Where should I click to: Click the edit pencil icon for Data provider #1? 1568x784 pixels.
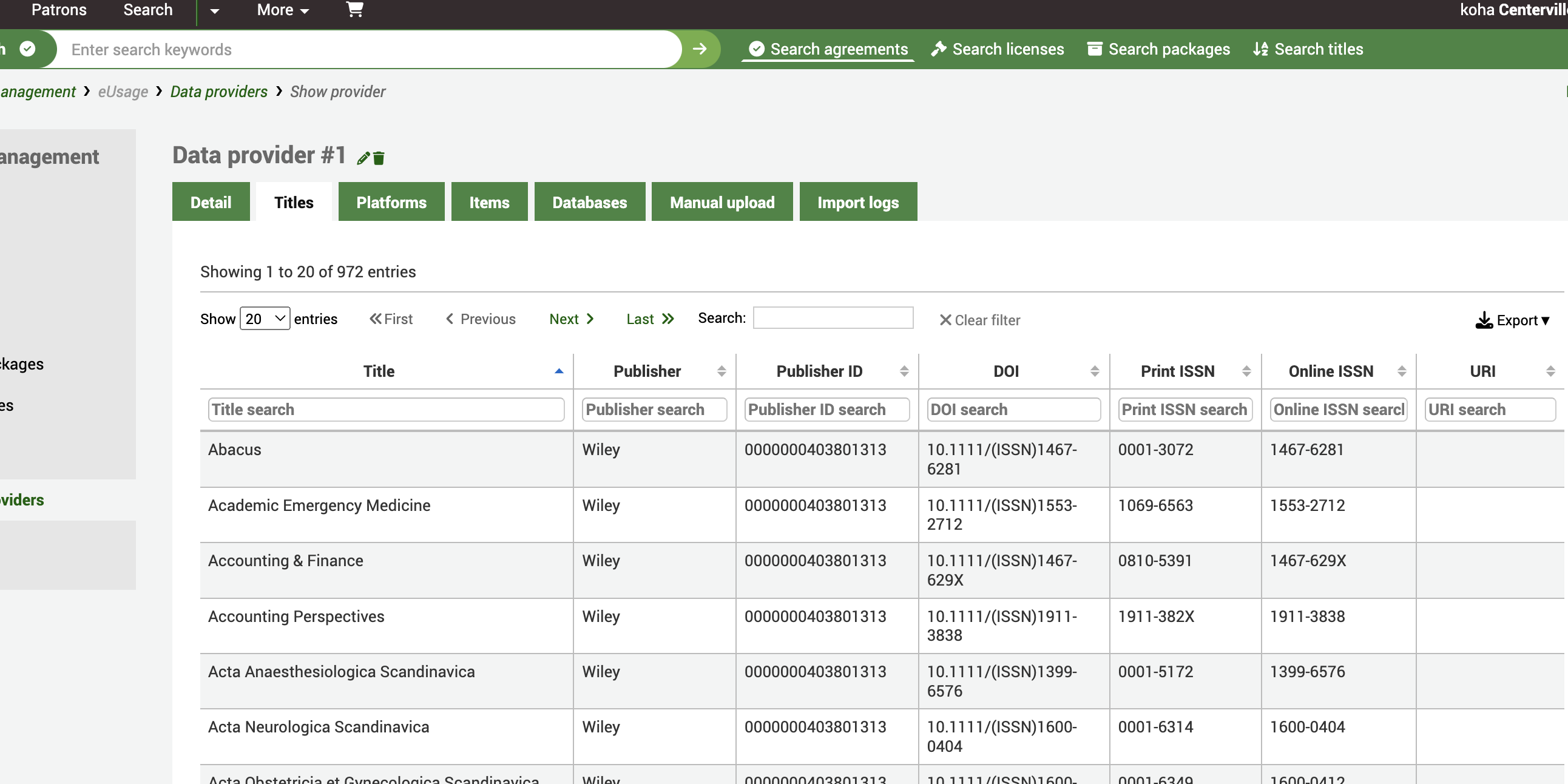363,158
